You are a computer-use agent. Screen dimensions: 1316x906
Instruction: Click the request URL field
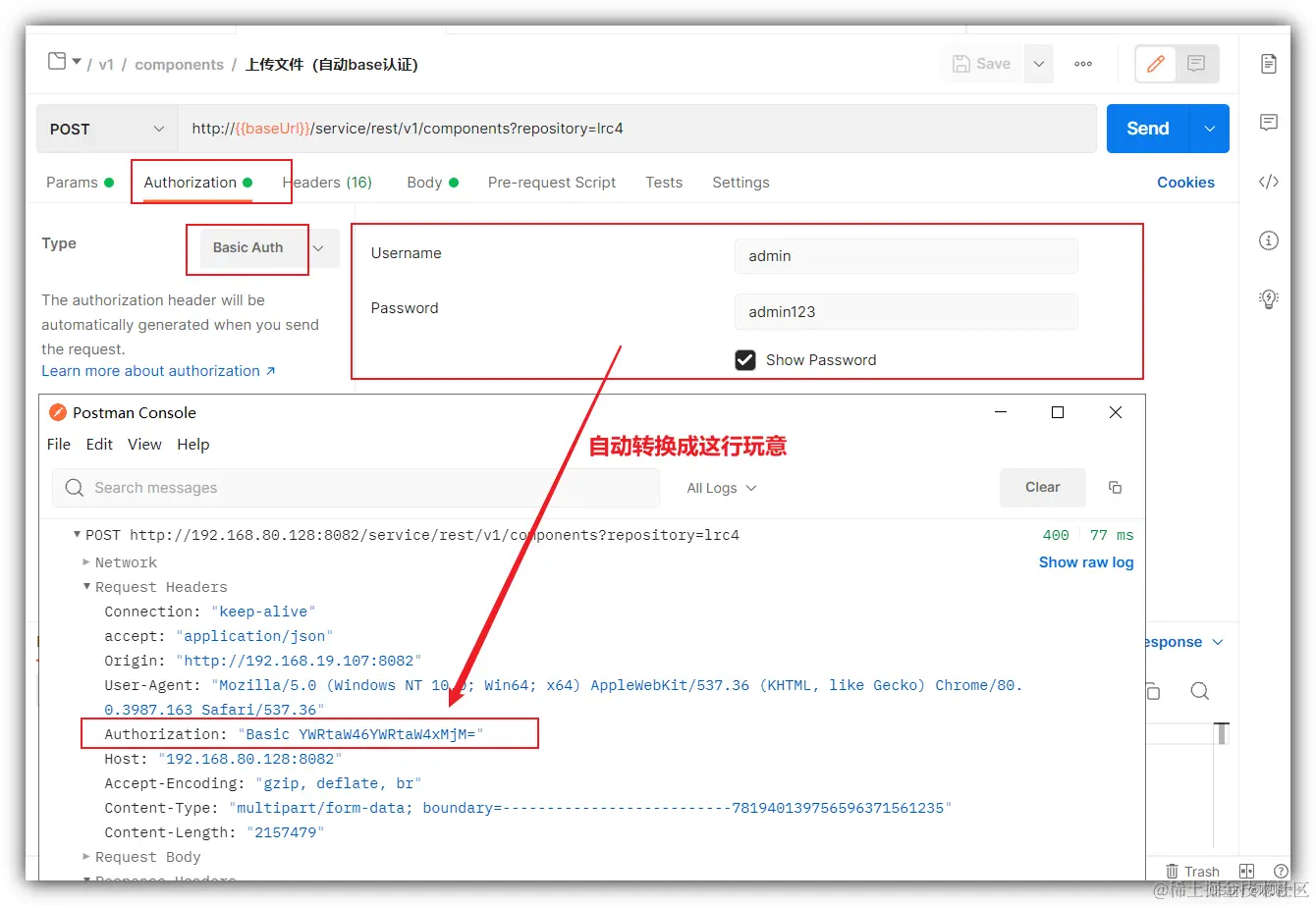[x=636, y=129]
